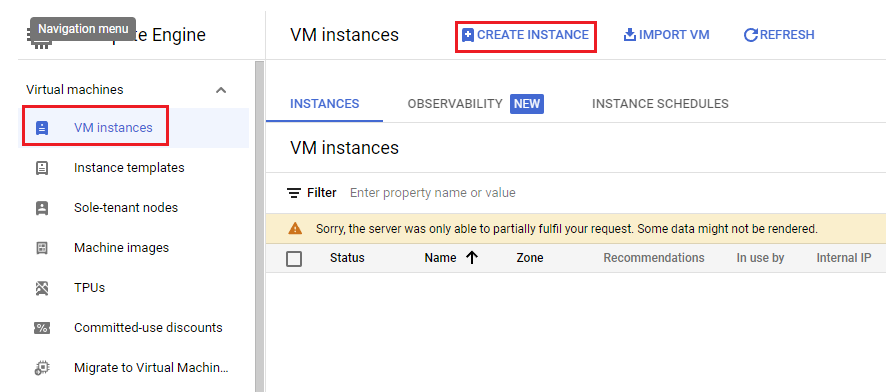This screenshot has width=895, height=392.
Task: Click the TPUs sidebar icon
Action: tap(42, 288)
